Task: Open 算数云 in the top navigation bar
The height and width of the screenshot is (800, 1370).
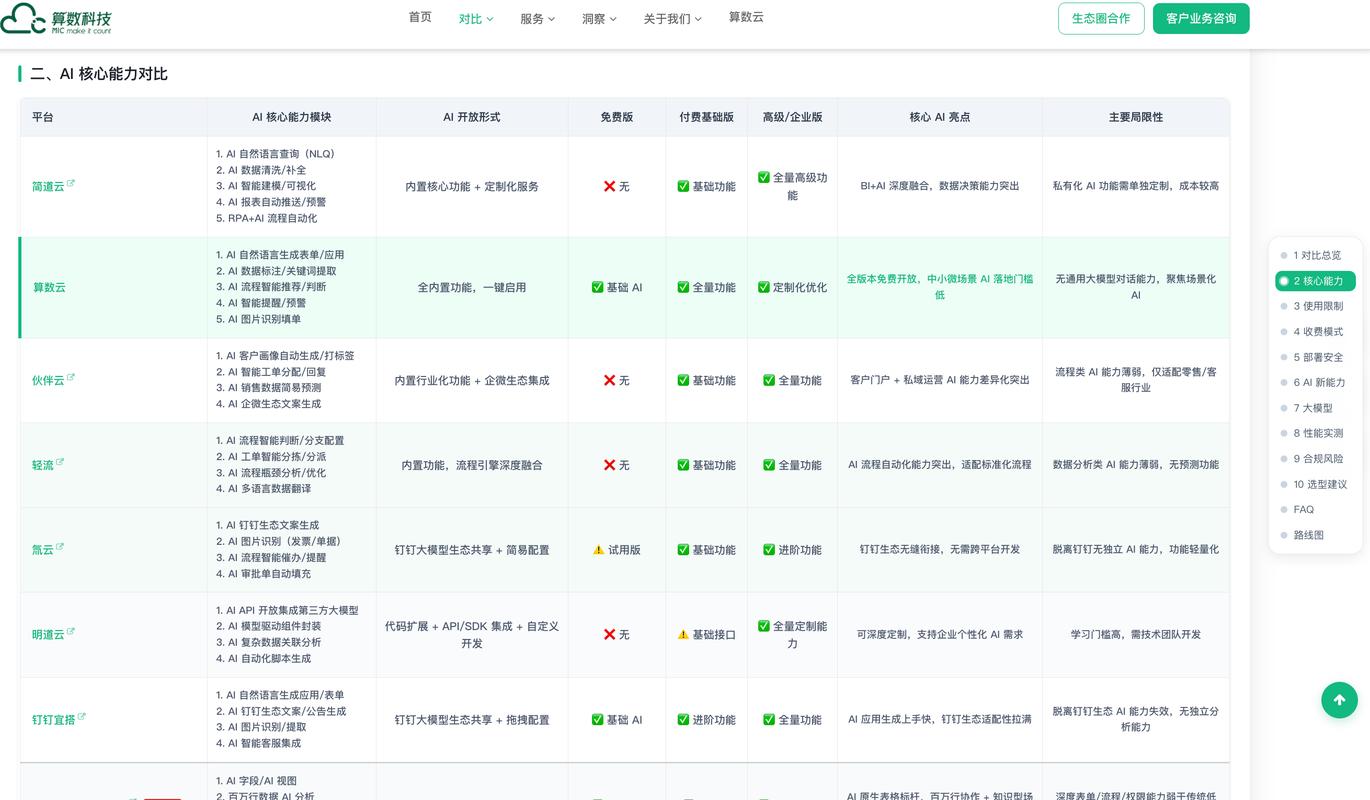Action: (x=746, y=17)
